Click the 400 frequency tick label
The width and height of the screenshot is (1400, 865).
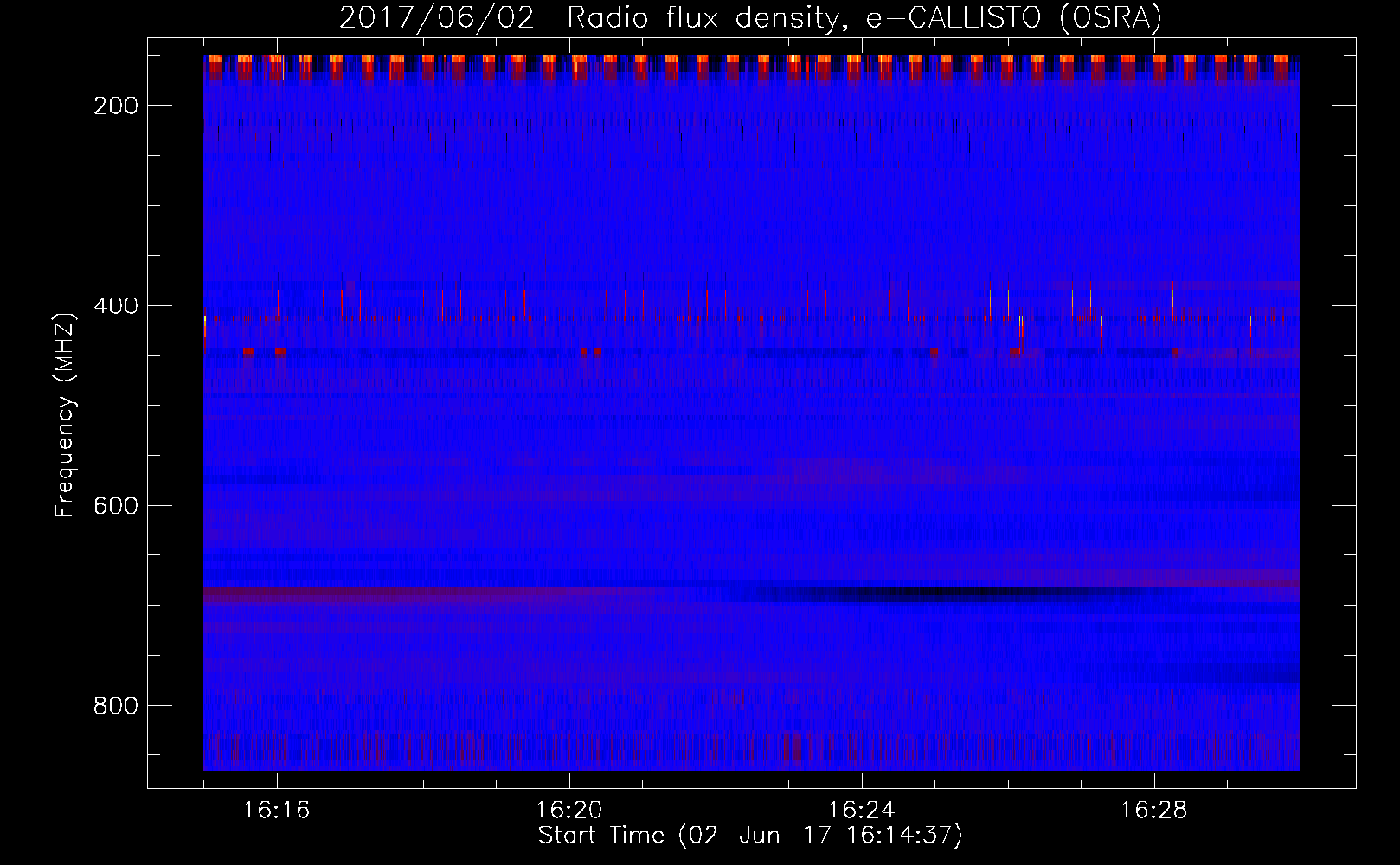coord(115,305)
